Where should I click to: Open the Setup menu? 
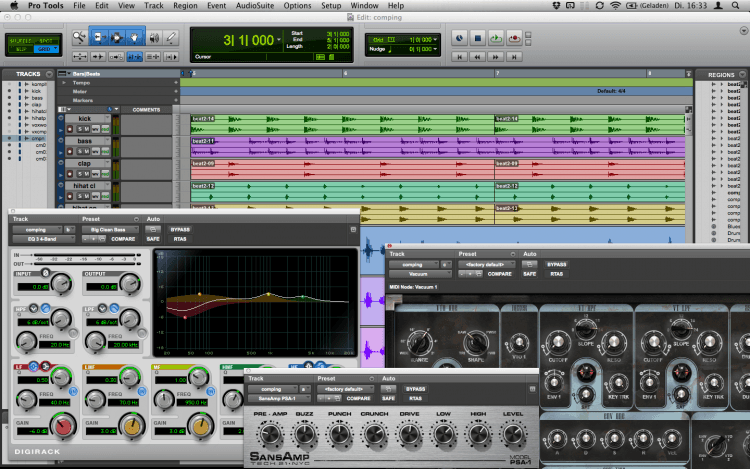331,6
